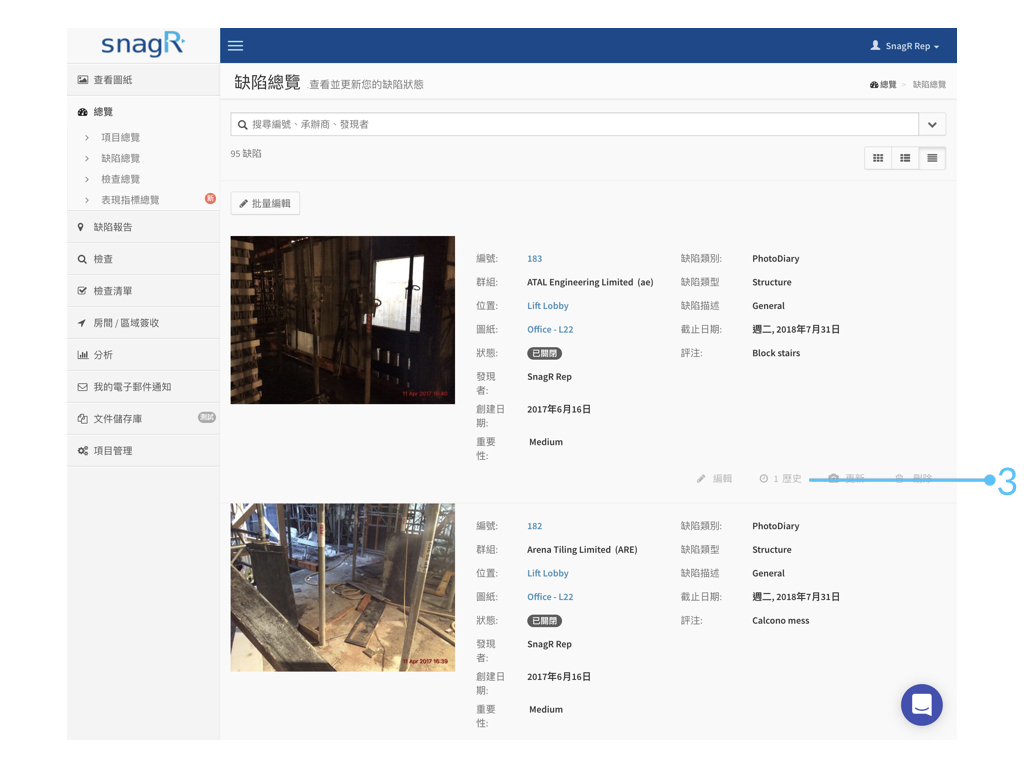Click the 缺陷報告 map pin icon
Image resolution: width=1024 pixels, height=768 pixels.
[x=80, y=227]
